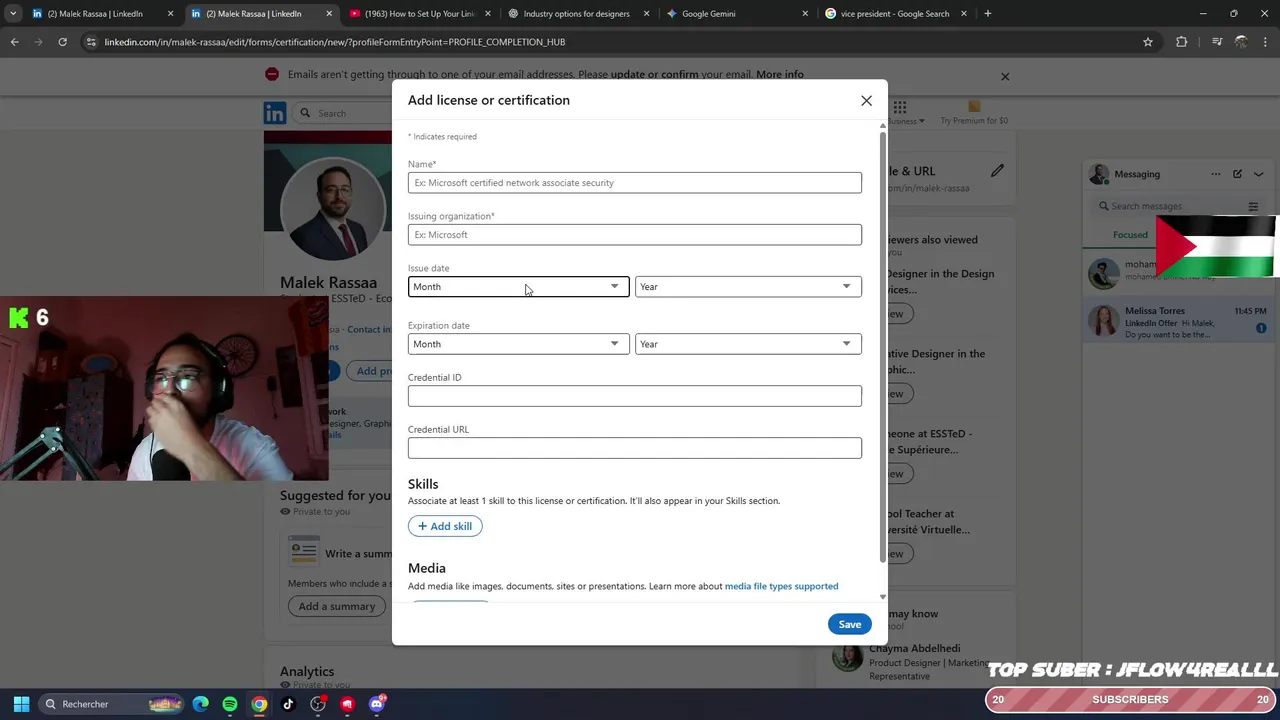Screen dimensions: 1280x720
Task: Open the More info link in the banner
Action: click(780, 74)
